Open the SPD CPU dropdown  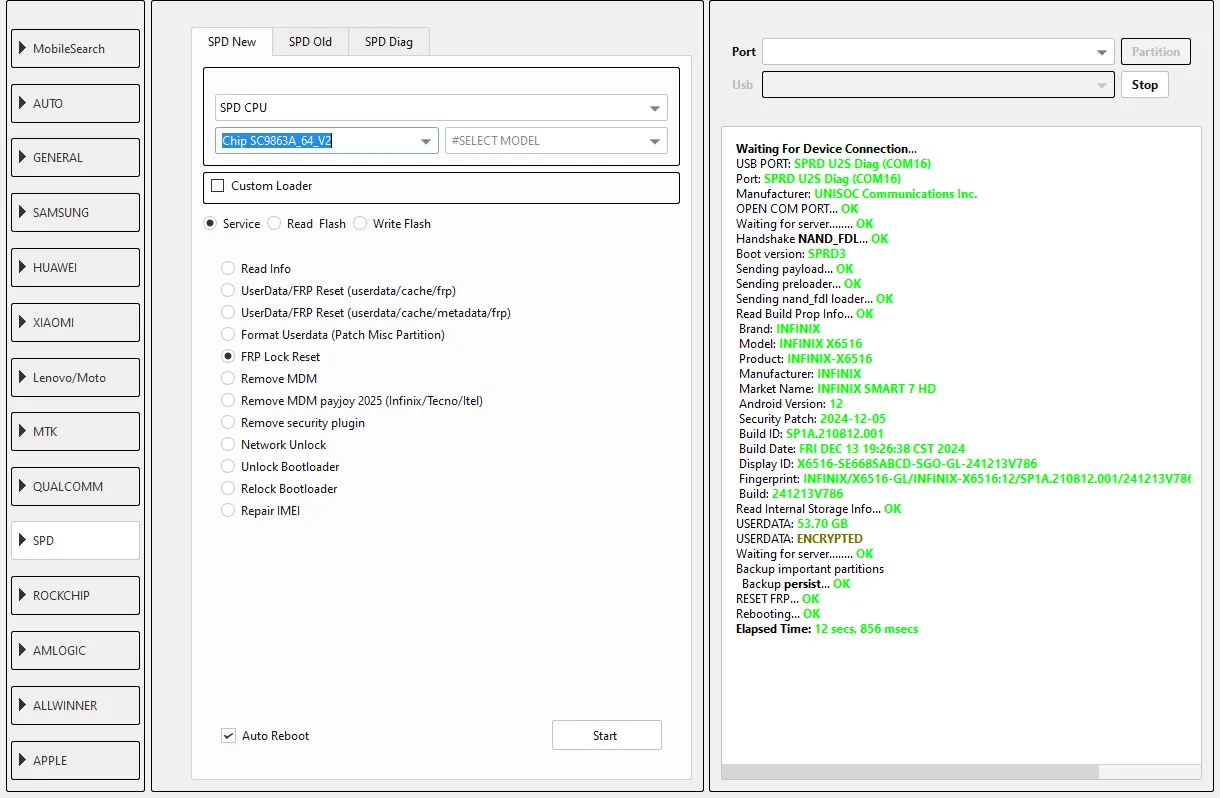[441, 108]
